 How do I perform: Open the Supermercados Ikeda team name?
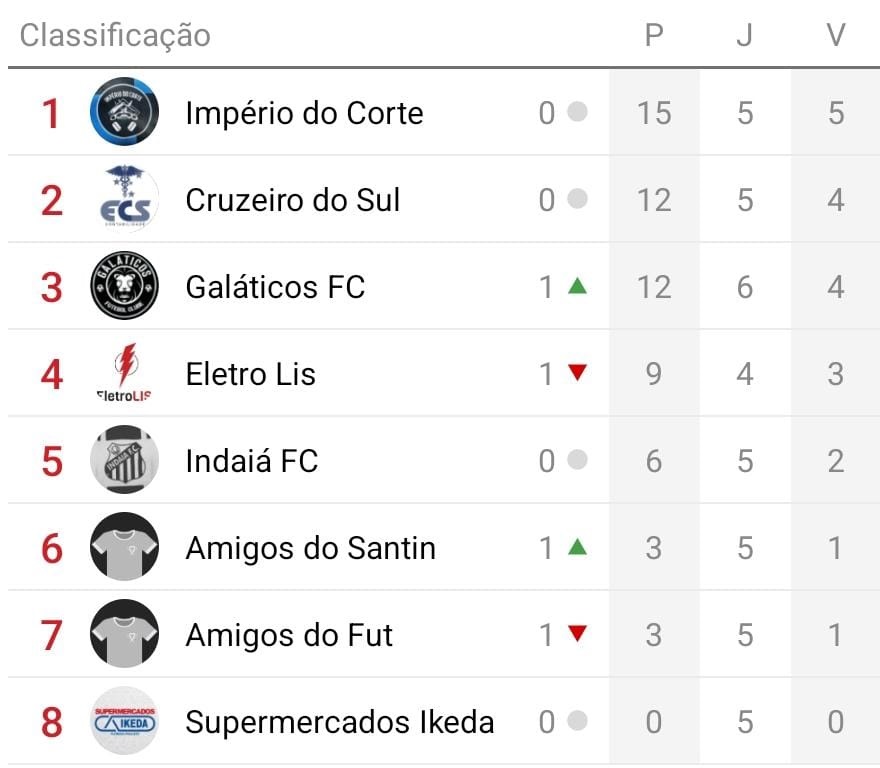339,722
